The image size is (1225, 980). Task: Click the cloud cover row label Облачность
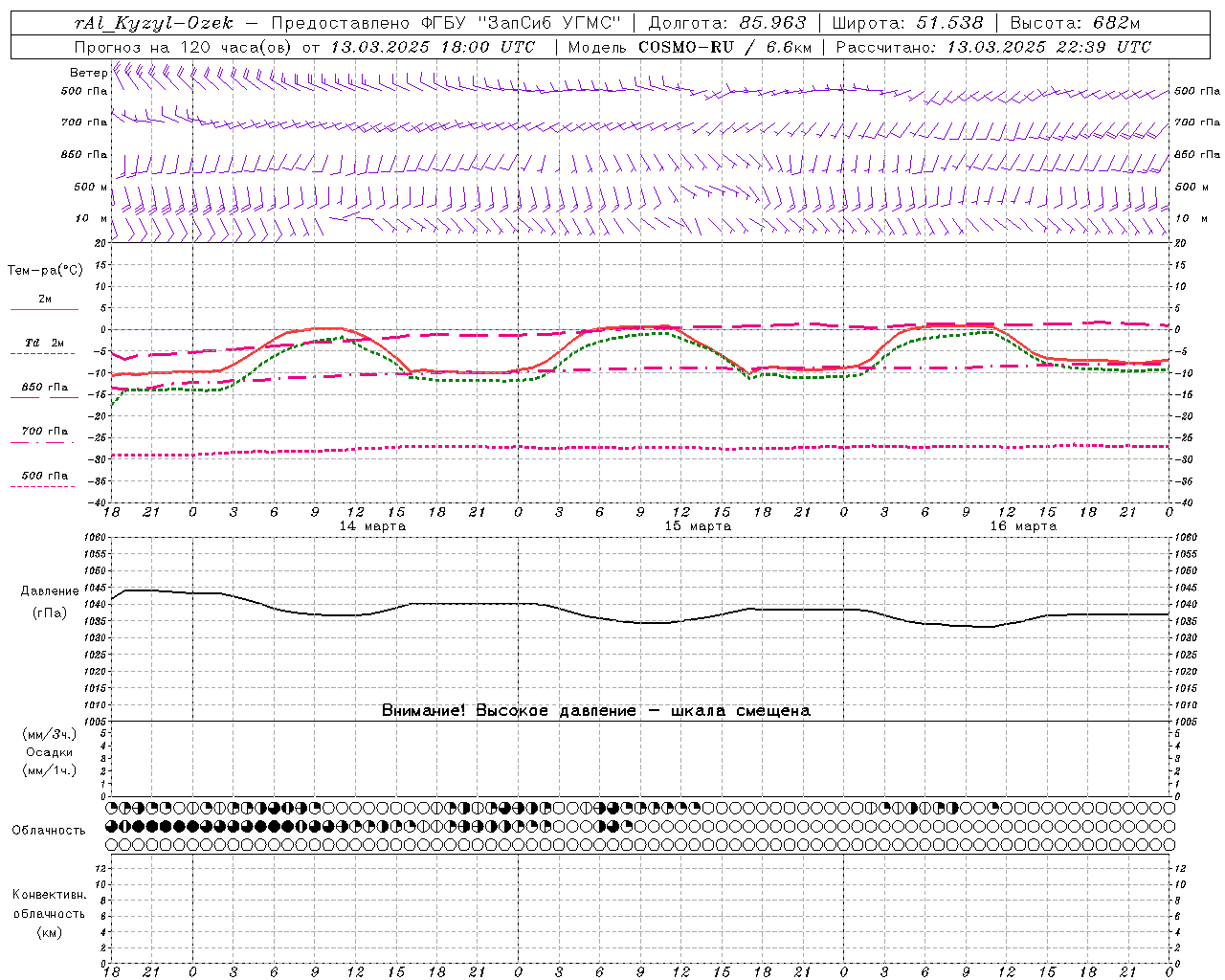[49, 830]
